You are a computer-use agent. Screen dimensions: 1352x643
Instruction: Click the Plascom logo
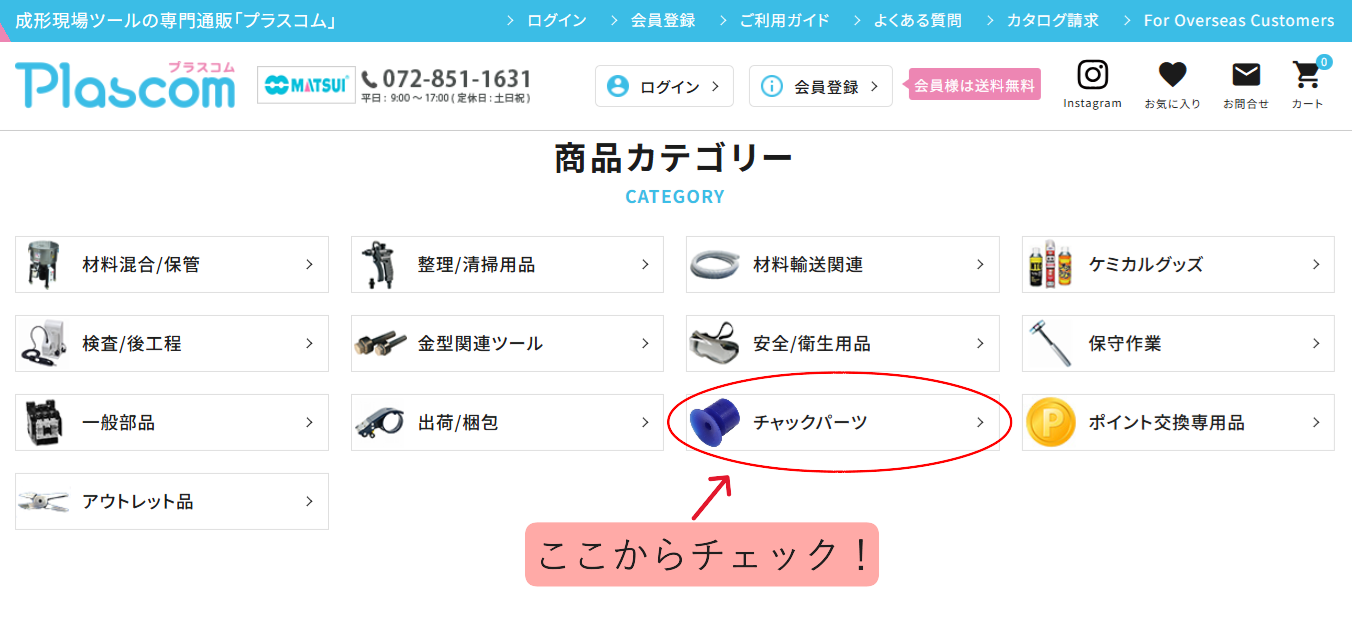coord(125,85)
